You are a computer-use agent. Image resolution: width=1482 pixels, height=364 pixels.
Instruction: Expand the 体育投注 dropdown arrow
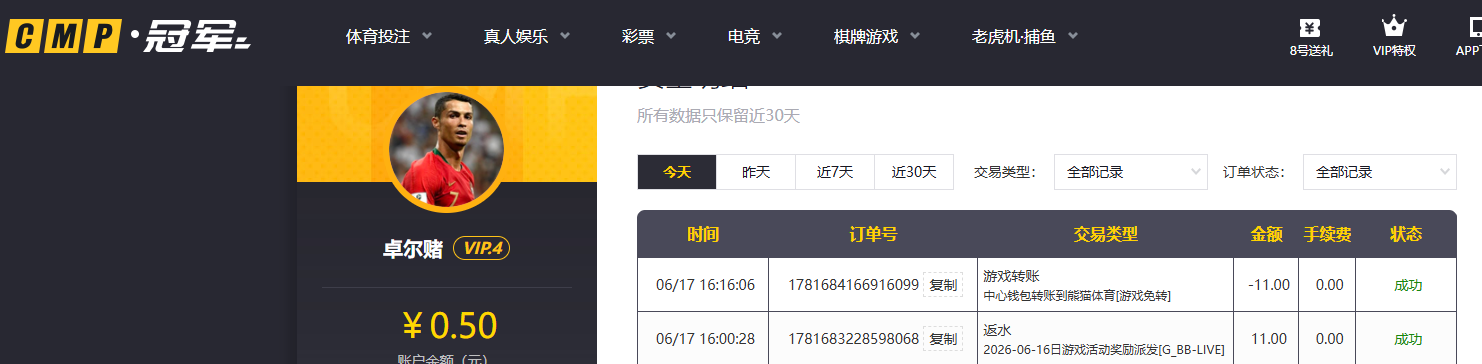point(427,36)
